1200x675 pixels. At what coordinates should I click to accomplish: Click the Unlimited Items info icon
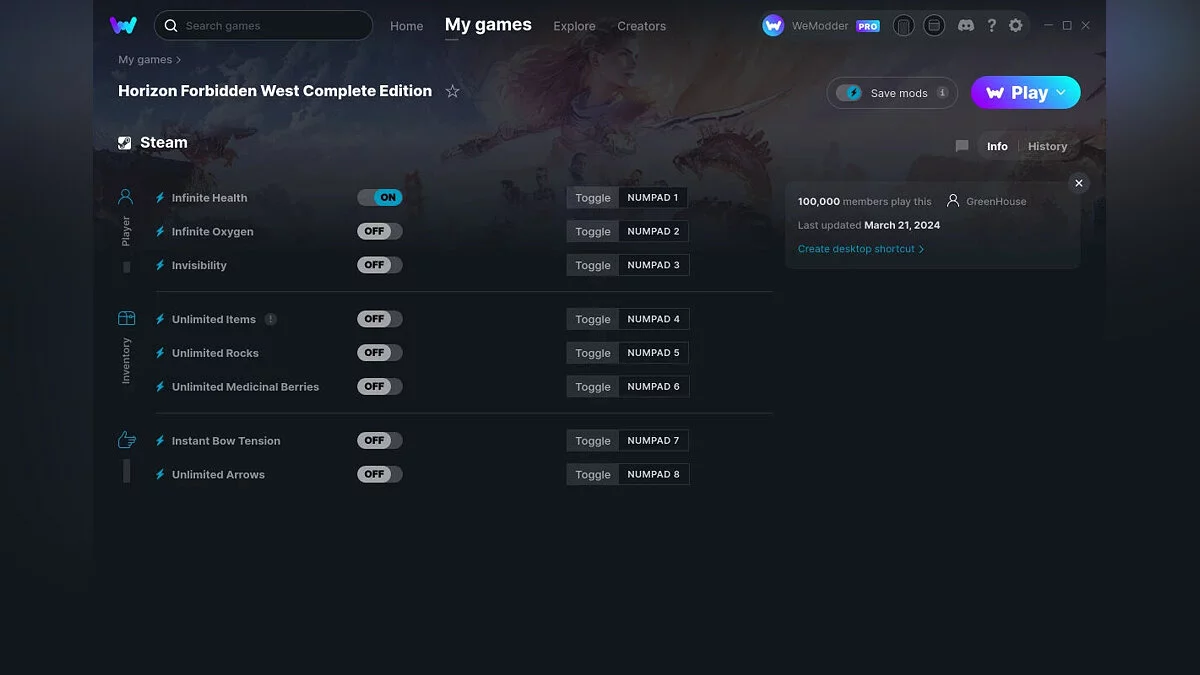point(271,319)
